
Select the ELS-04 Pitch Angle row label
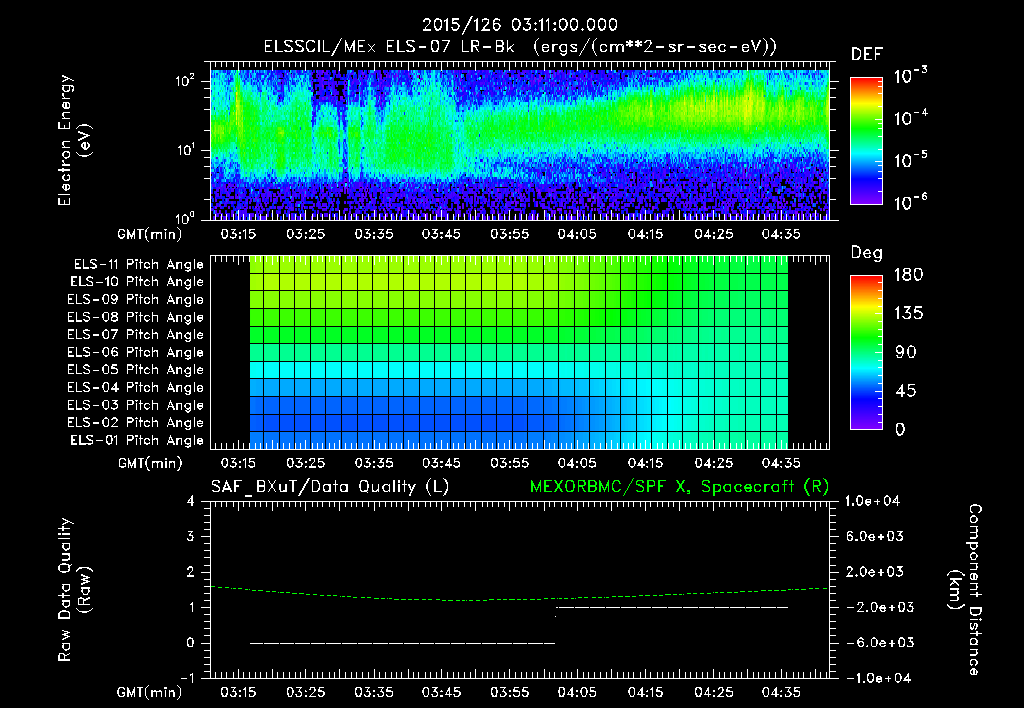(135, 387)
